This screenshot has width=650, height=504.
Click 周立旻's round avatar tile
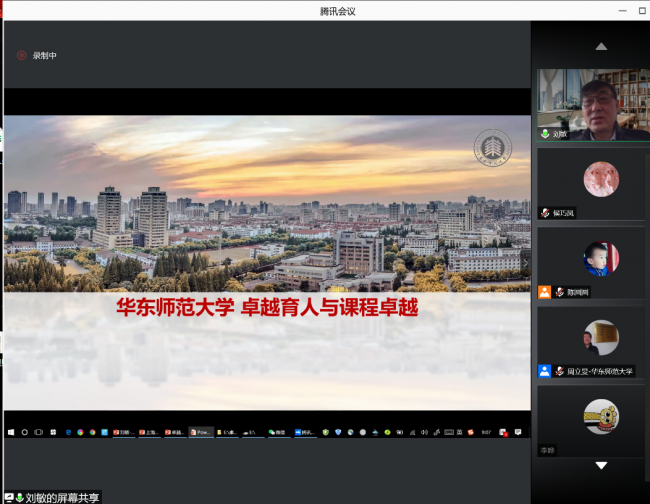coord(601,337)
